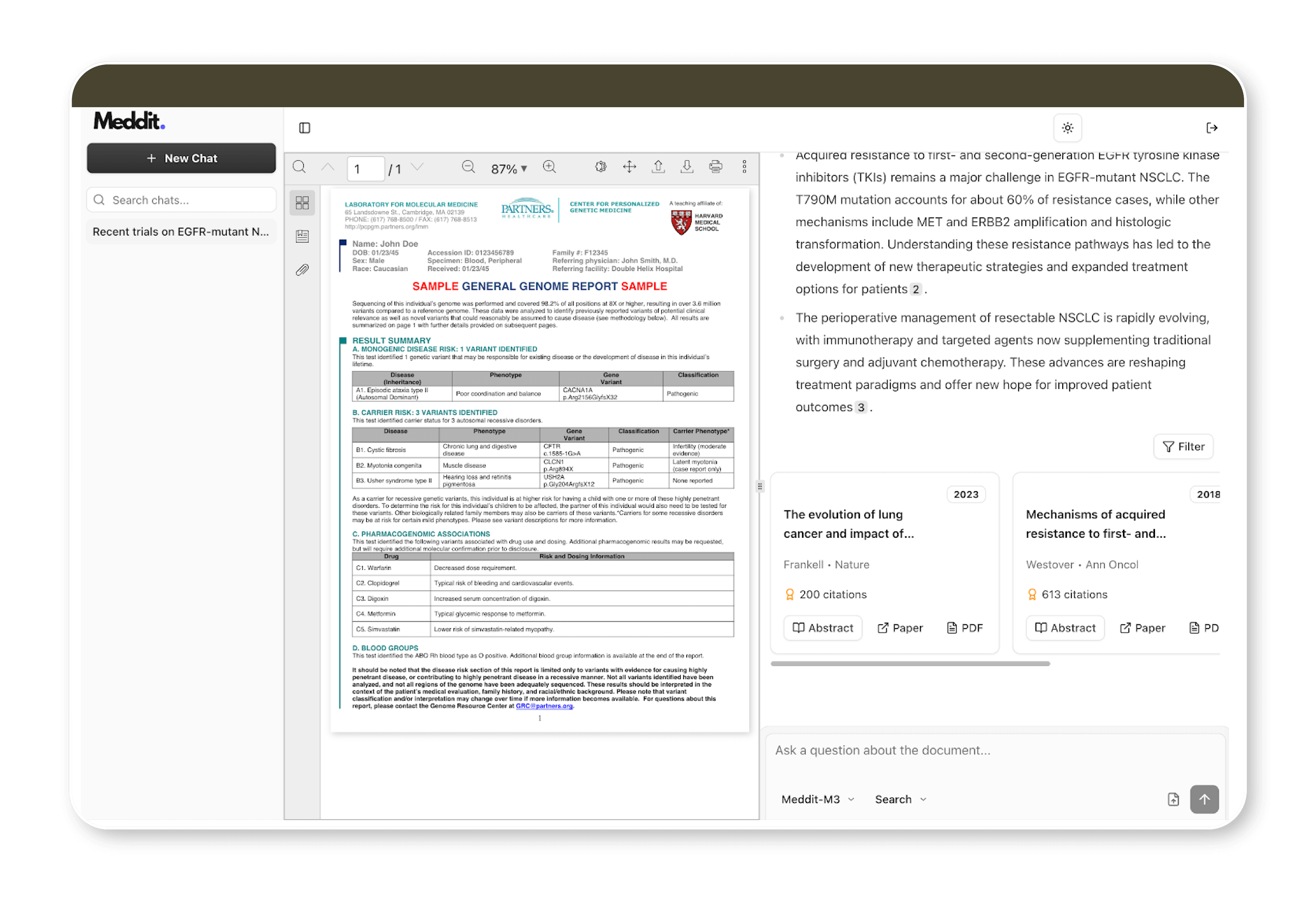Attach a file to the question

[x=1173, y=799]
